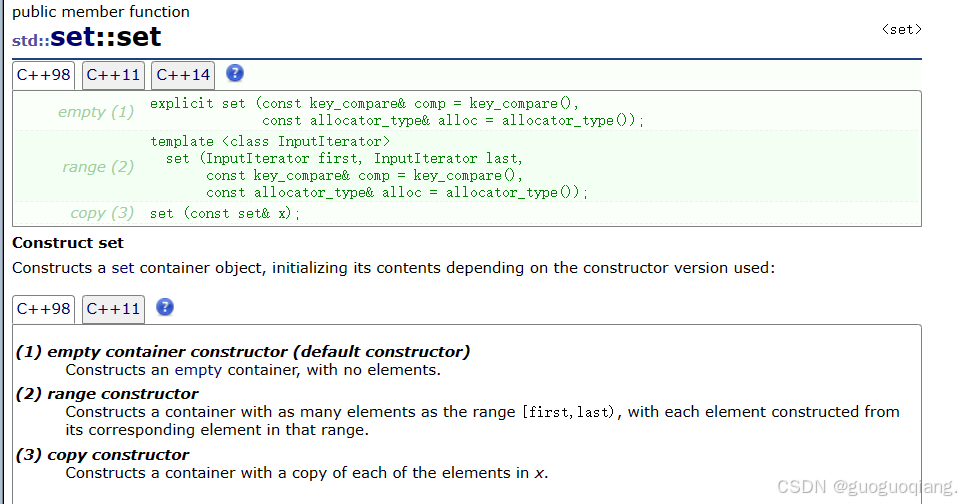Click the 'range (2)' prototype label
Screen dimensions: 962x504
click(x=98, y=167)
